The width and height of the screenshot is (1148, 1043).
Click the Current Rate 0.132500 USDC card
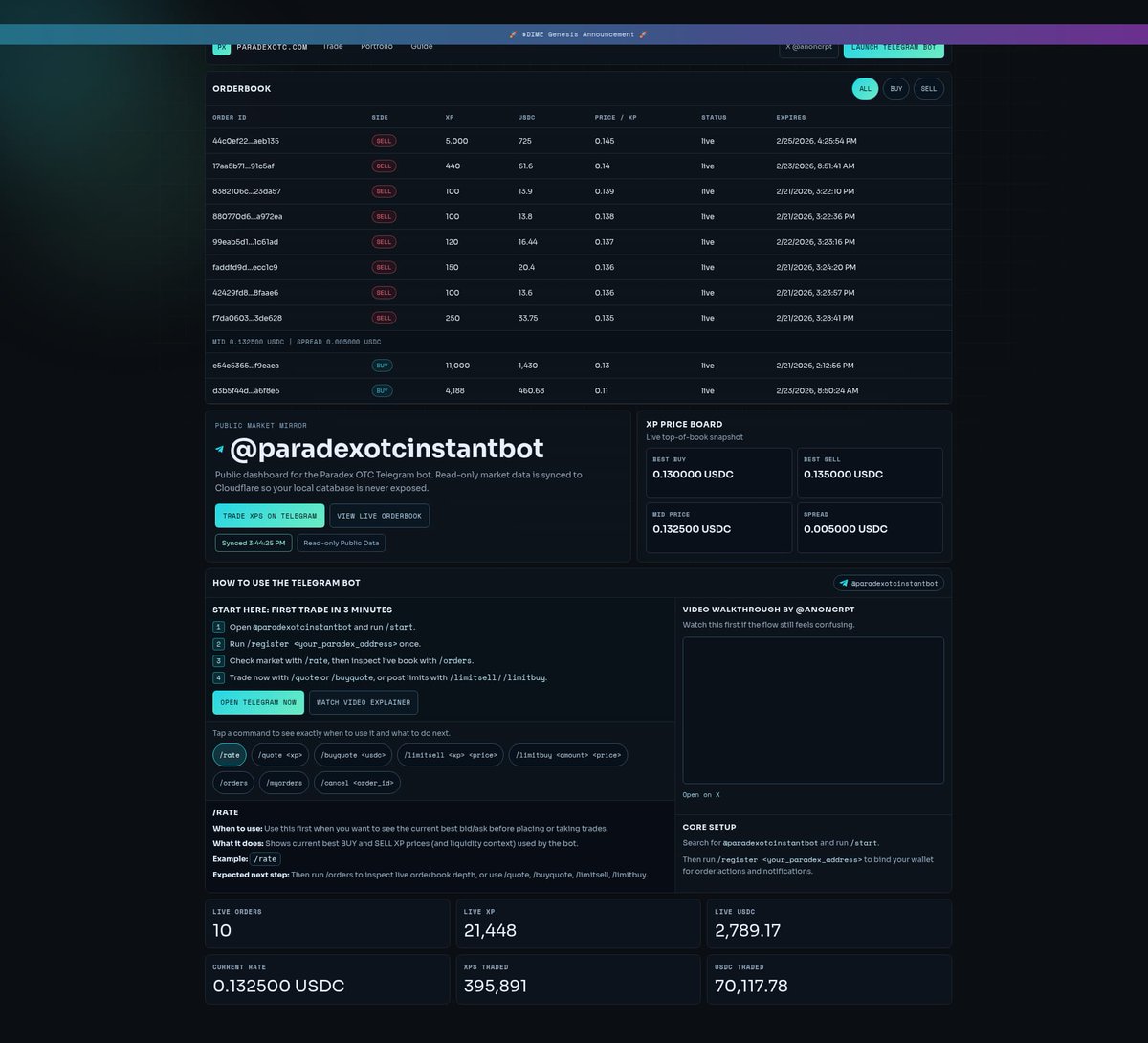point(327,979)
